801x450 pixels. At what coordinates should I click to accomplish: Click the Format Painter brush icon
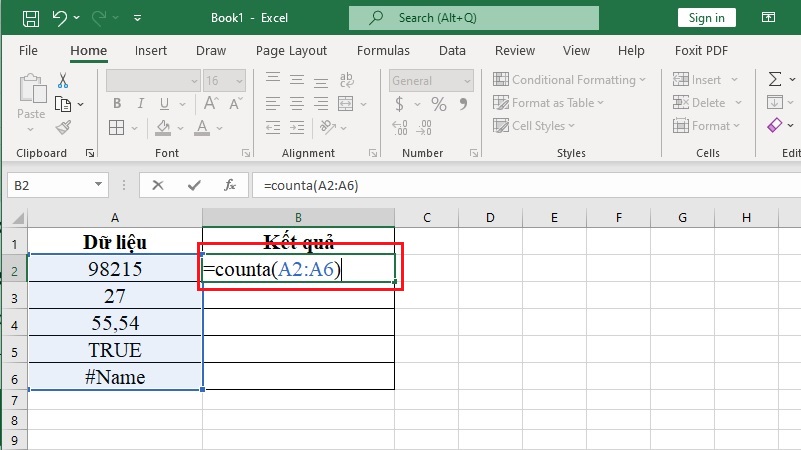point(63,127)
